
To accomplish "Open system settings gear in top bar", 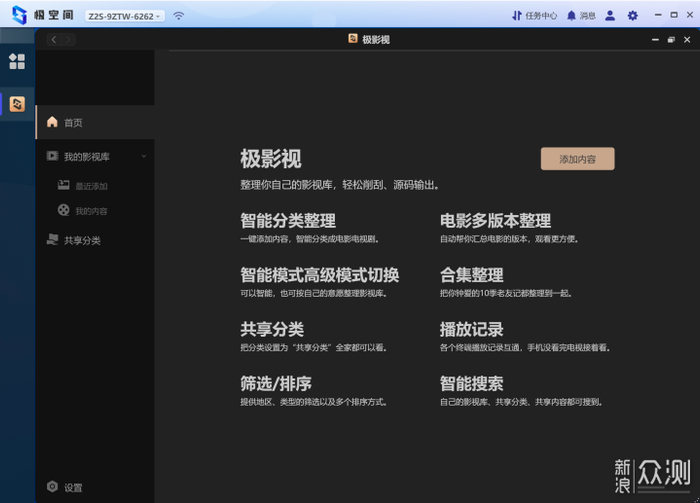I will tap(632, 16).
